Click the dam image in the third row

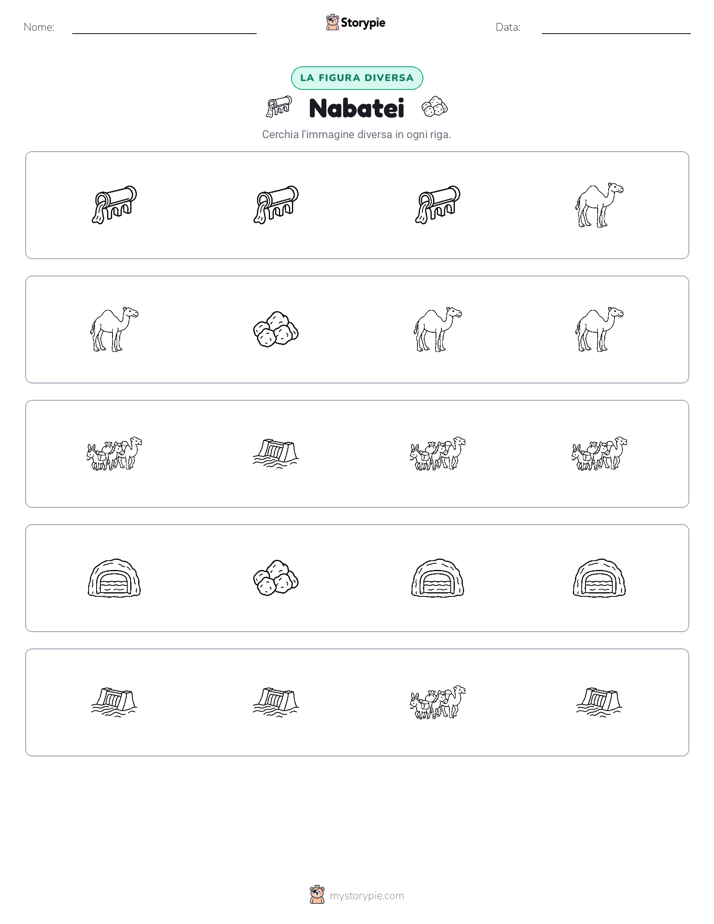point(276,454)
